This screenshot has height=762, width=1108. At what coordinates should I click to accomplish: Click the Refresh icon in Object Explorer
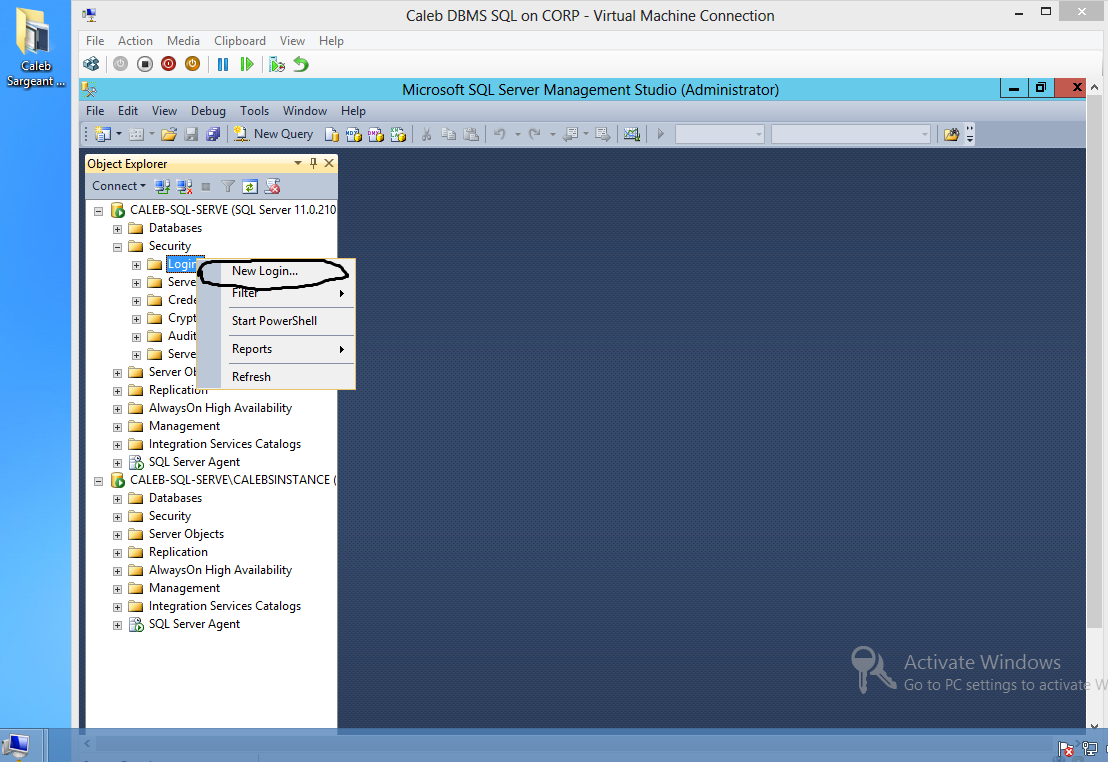click(x=249, y=187)
